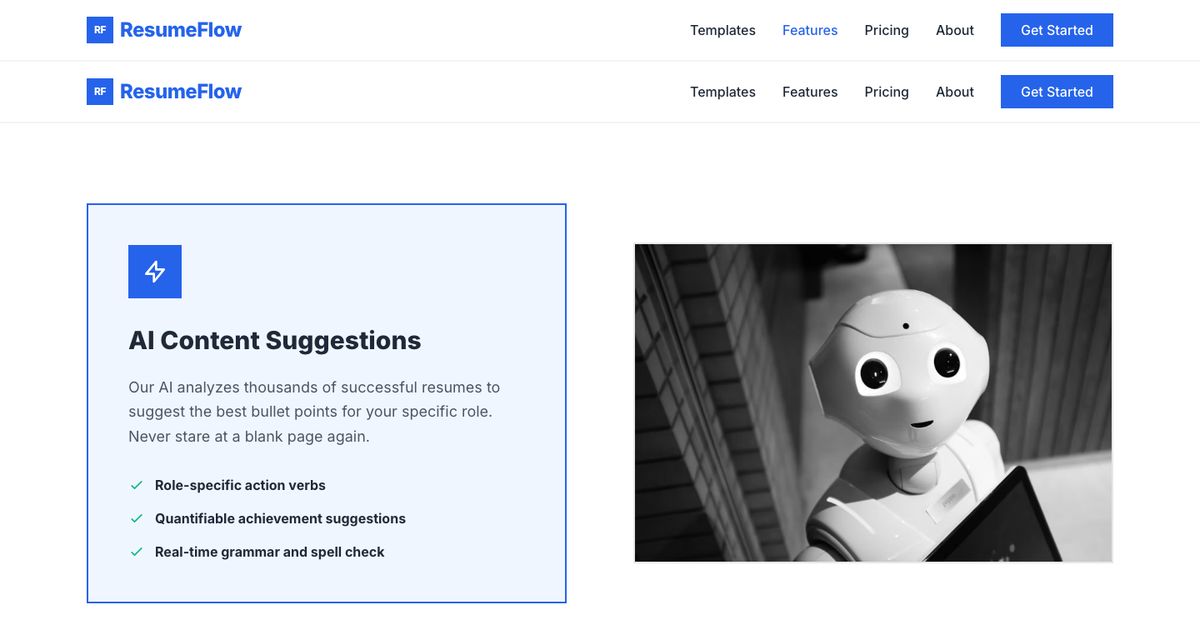Click the Quantifiable achievement suggestions text
1200x630 pixels.
click(x=280, y=518)
